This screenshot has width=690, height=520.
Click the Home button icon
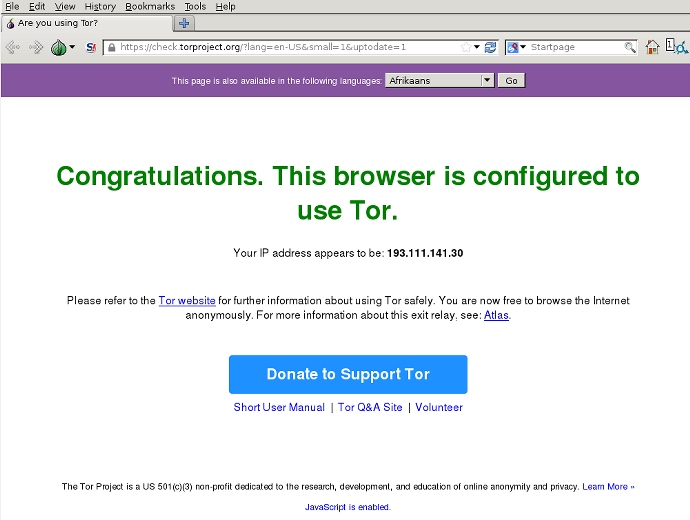click(x=652, y=47)
